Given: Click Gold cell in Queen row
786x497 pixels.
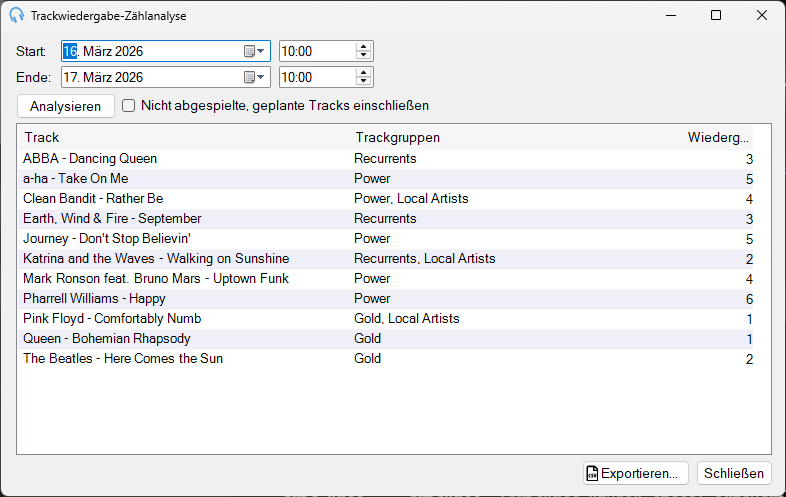Looking at the screenshot, I should [367, 339].
